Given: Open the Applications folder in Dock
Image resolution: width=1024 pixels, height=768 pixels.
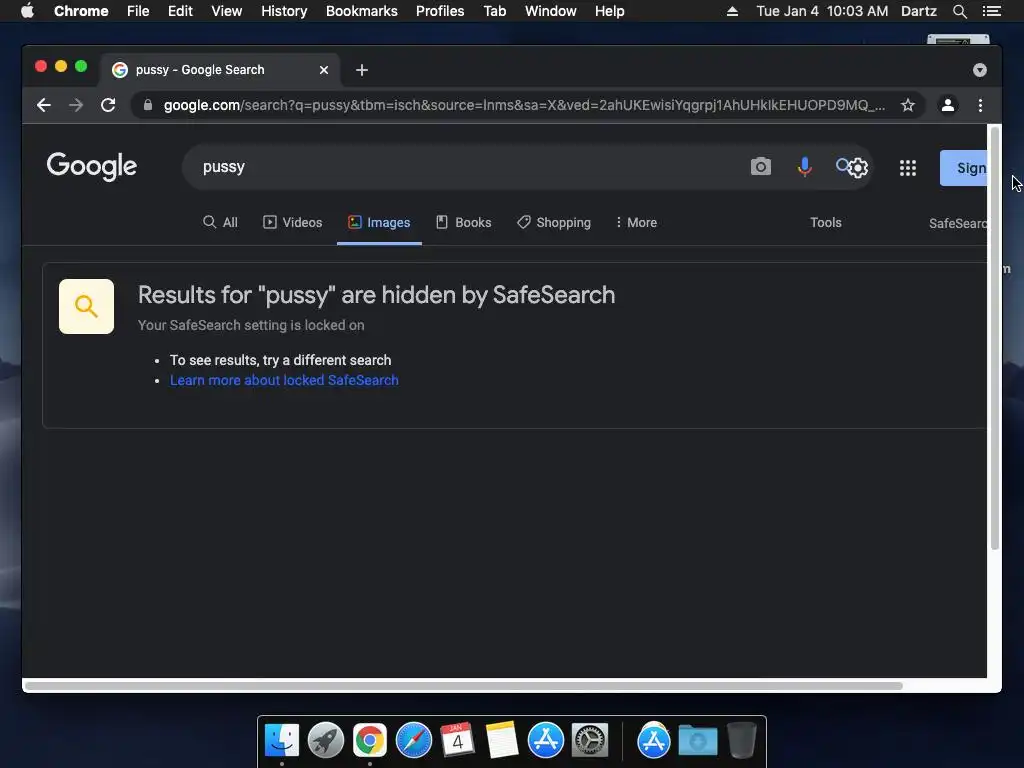Looking at the screenshot, I should [x=654, y=741].
